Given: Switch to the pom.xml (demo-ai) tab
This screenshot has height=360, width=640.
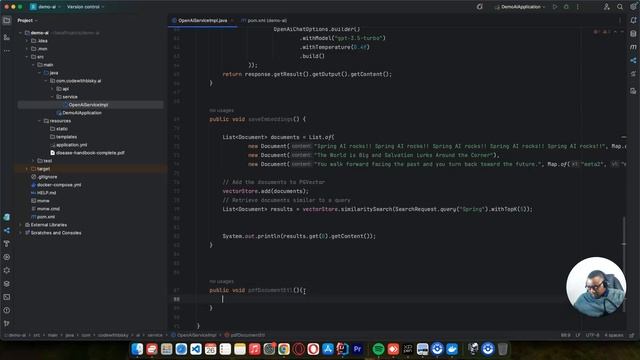Looking at the screenshot, I should pyautogui.click(x=264, y=20).
